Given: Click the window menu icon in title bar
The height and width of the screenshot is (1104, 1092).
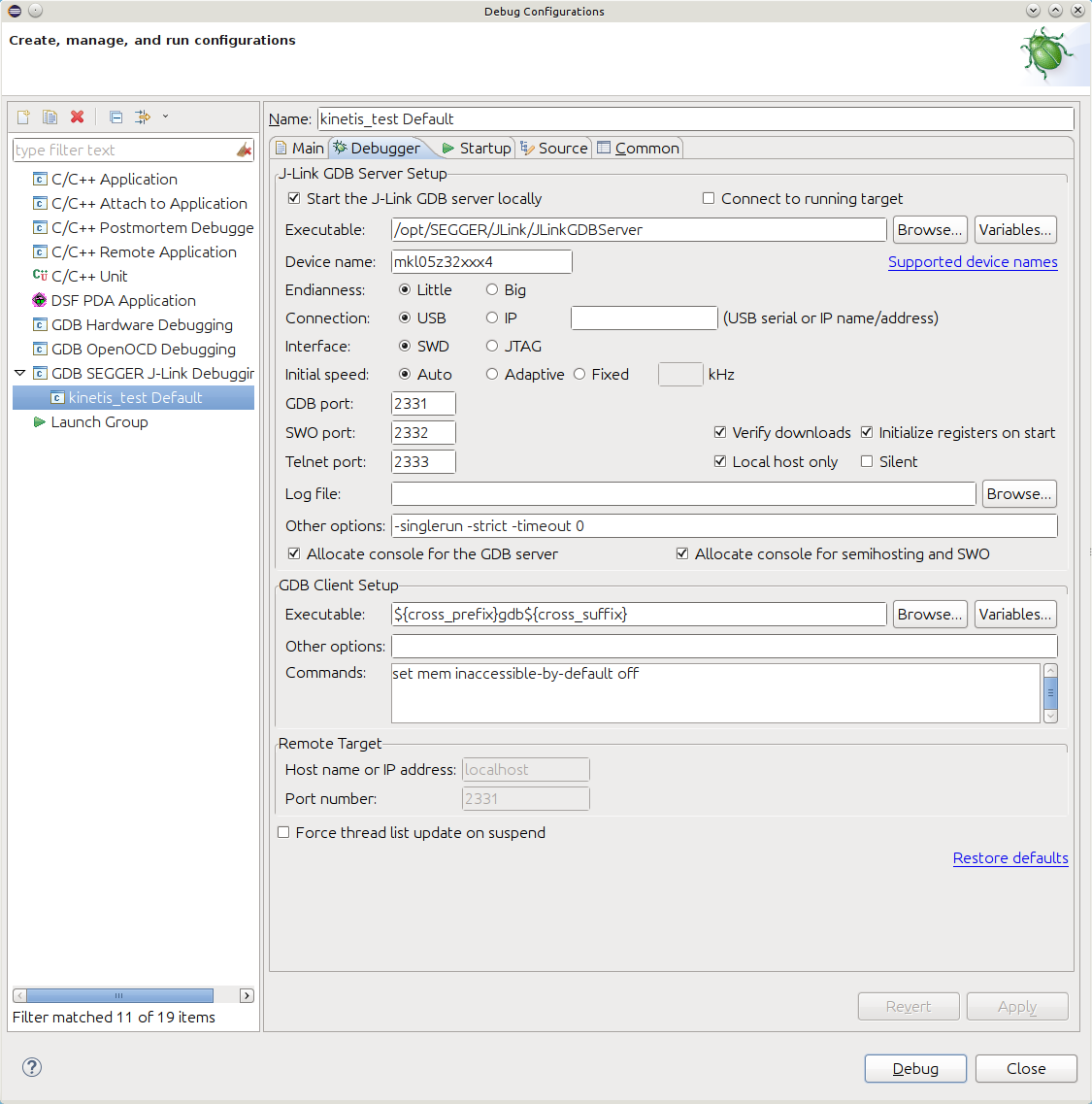Looking at the screenshot, I should click(15, 11).
